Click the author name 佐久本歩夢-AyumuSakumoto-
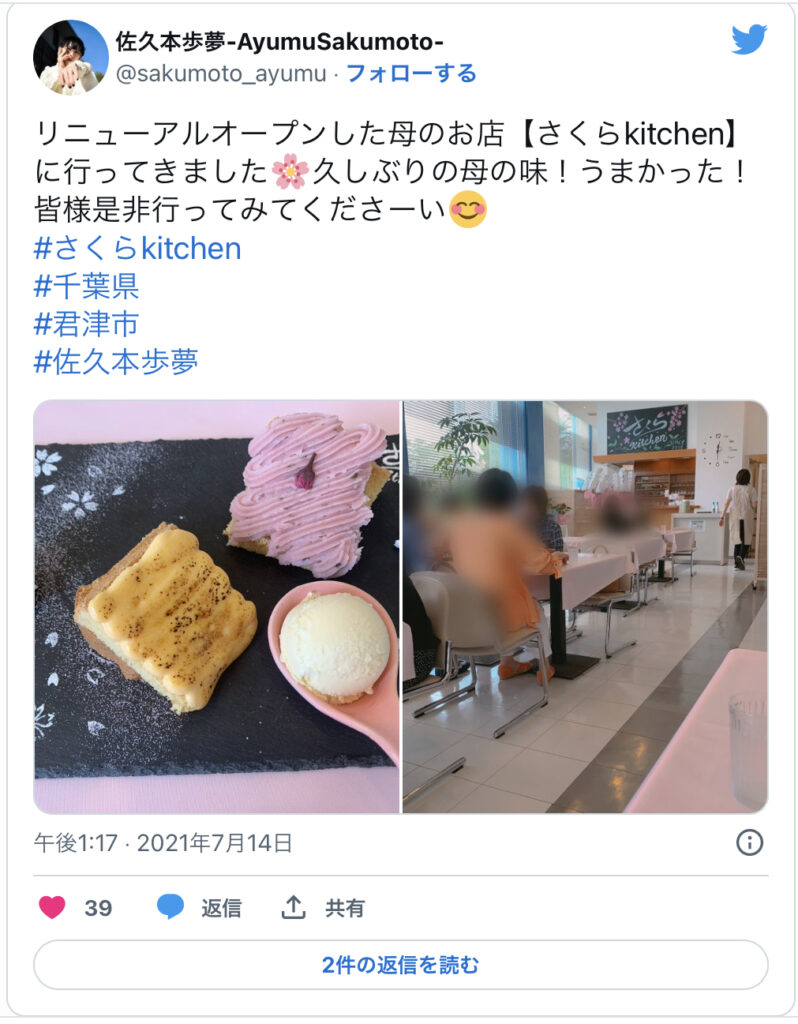The height and width of the screenshot is (1024, 798). click(x=279, y=42)
